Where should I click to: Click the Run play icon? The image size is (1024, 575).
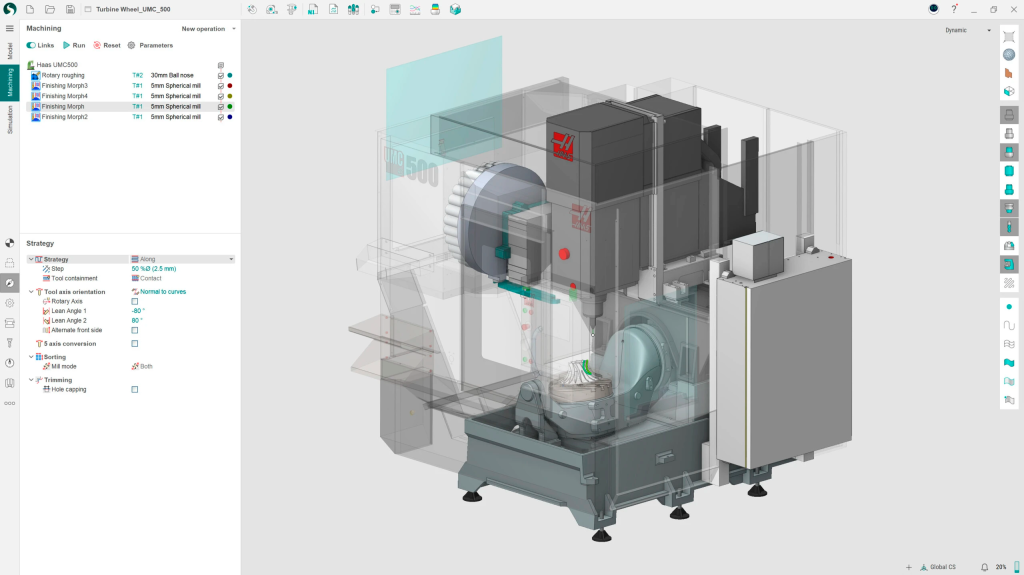point(67,45)
